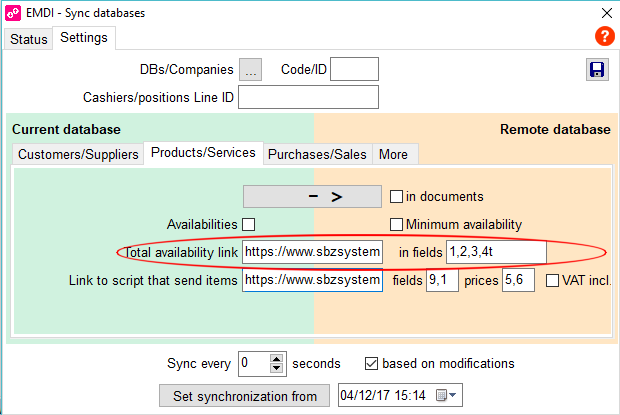Toggle the sync direction arrow button
This screenshot has height=415, width=620.
point(312,196)
